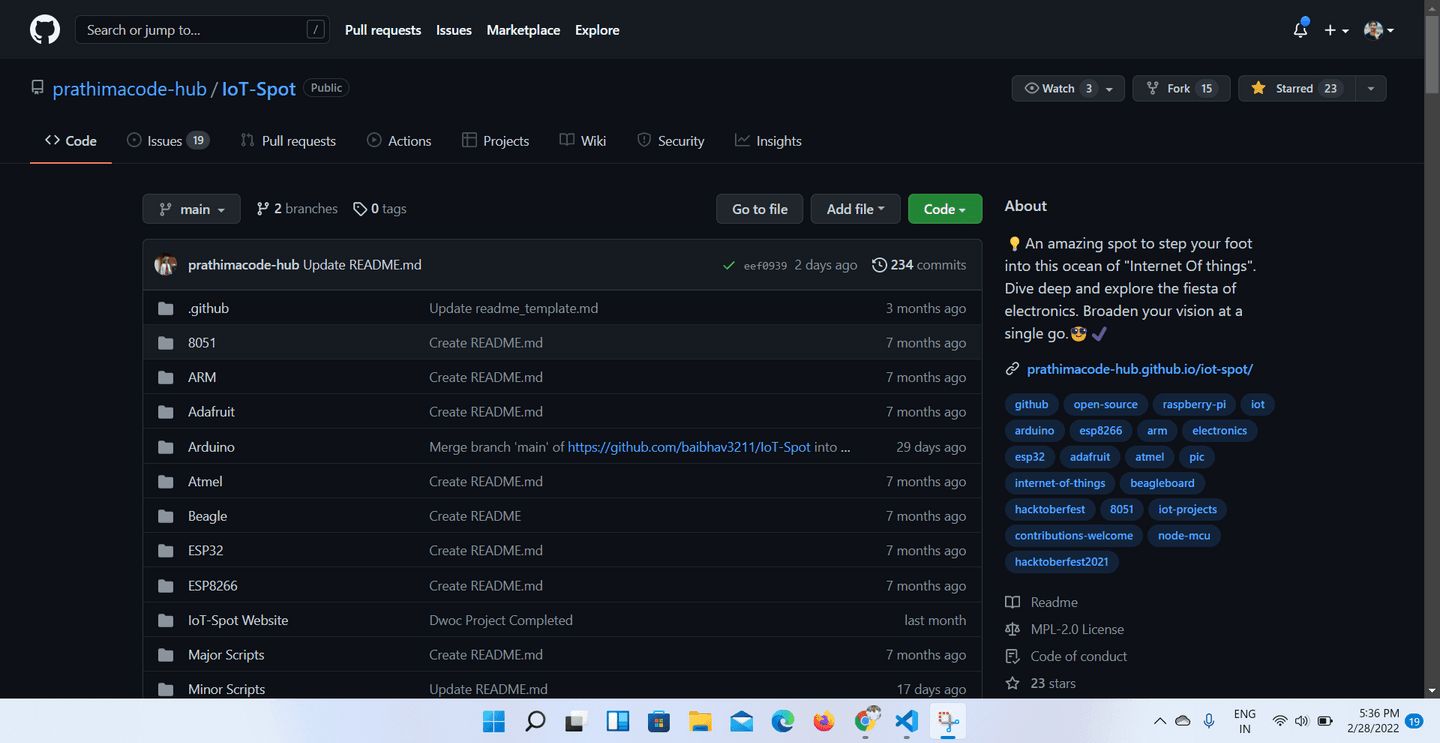View the 0 tags link
The width and height of the screenshot is (1440, 743).
[380, 209]
